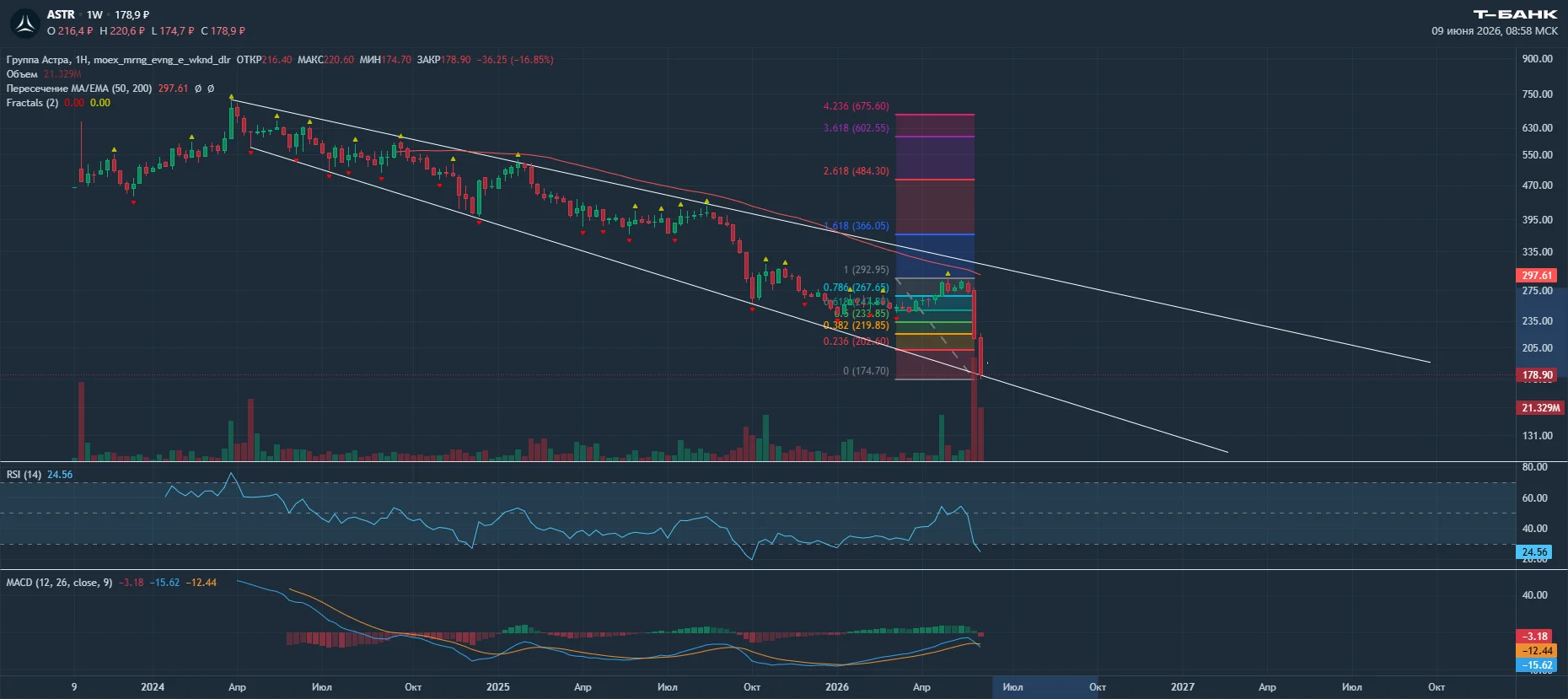
Task: Select the MACD (12, 26, close, 9) legend
Action: [x=59, y=583]
